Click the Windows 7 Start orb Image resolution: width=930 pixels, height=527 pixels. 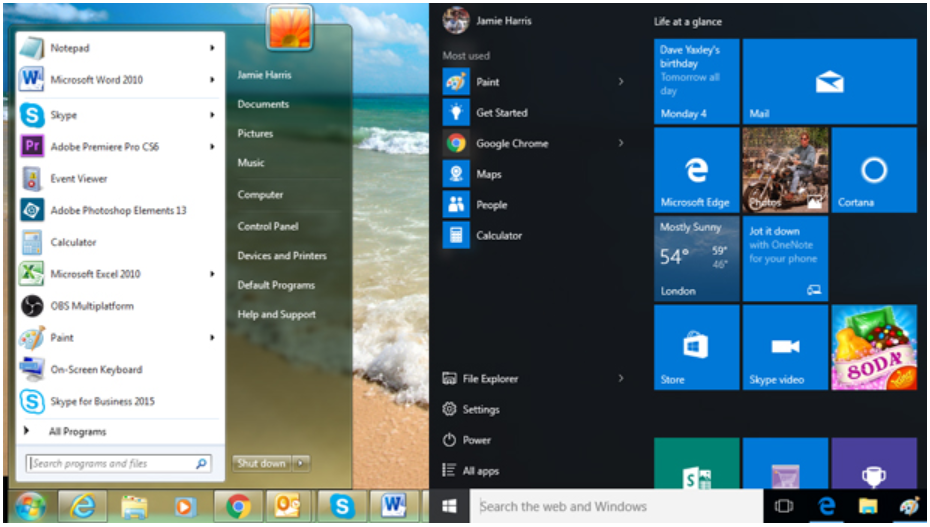point(30,507)
